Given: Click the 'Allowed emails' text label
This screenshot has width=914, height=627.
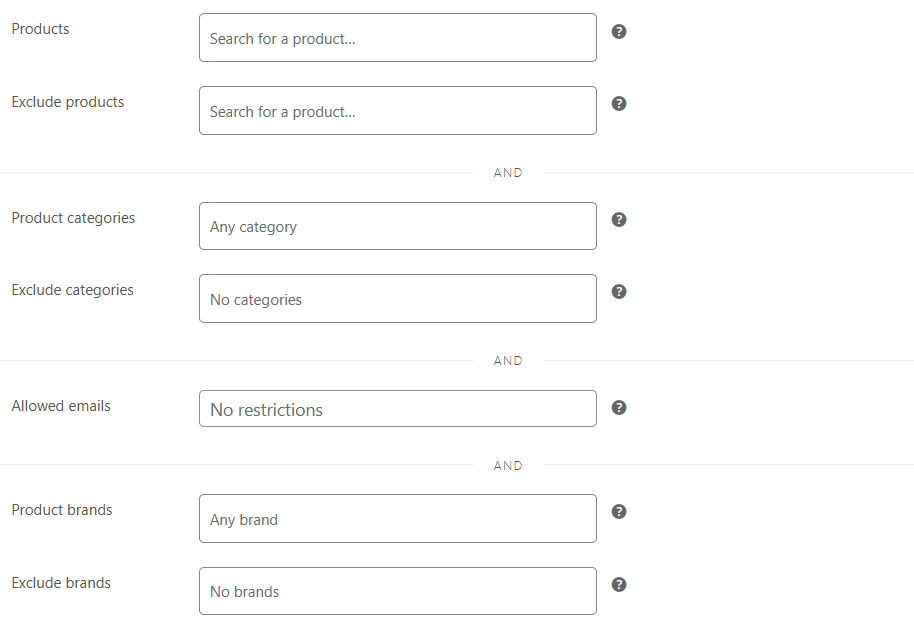Looking at the screenshot, I should 61,406.
